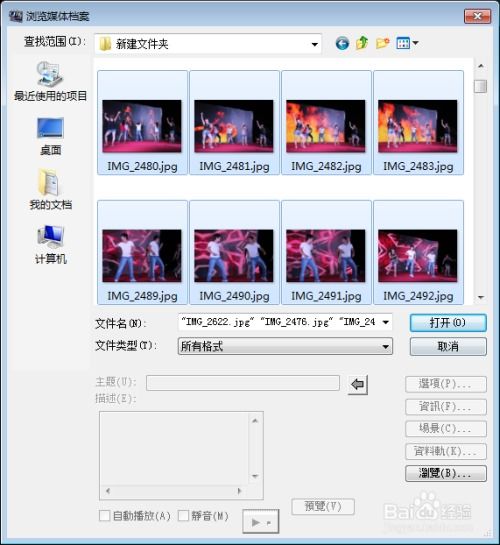This screenshot has width=500, height=545.
Task: Click the file list scroll up arrow
Action: pos(481,66)
